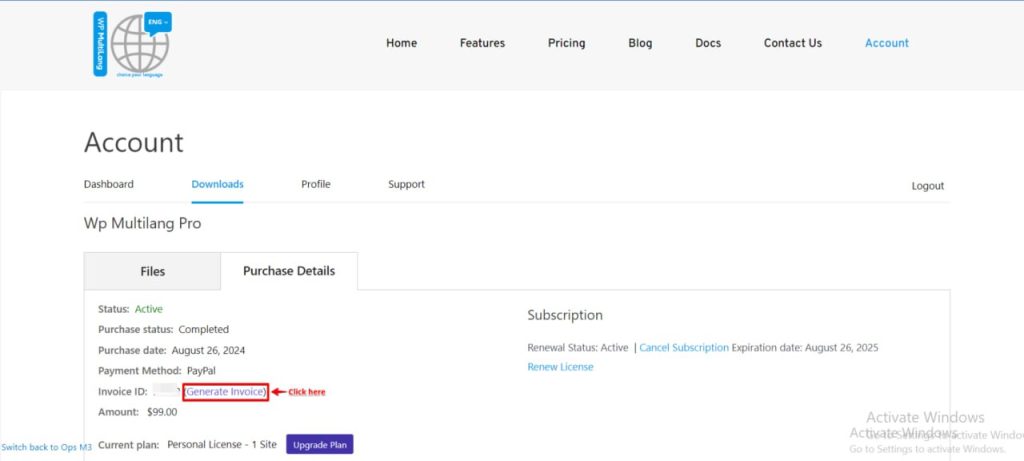This screenshot has height=461, width=1024.
Task: Click the Renew License link
Action: (x=560, y=367)
